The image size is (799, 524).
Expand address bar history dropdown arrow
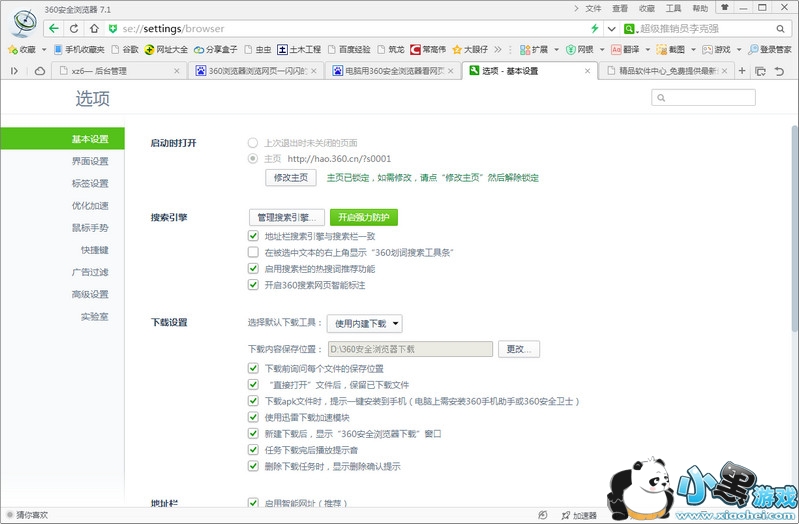[611, 29]
